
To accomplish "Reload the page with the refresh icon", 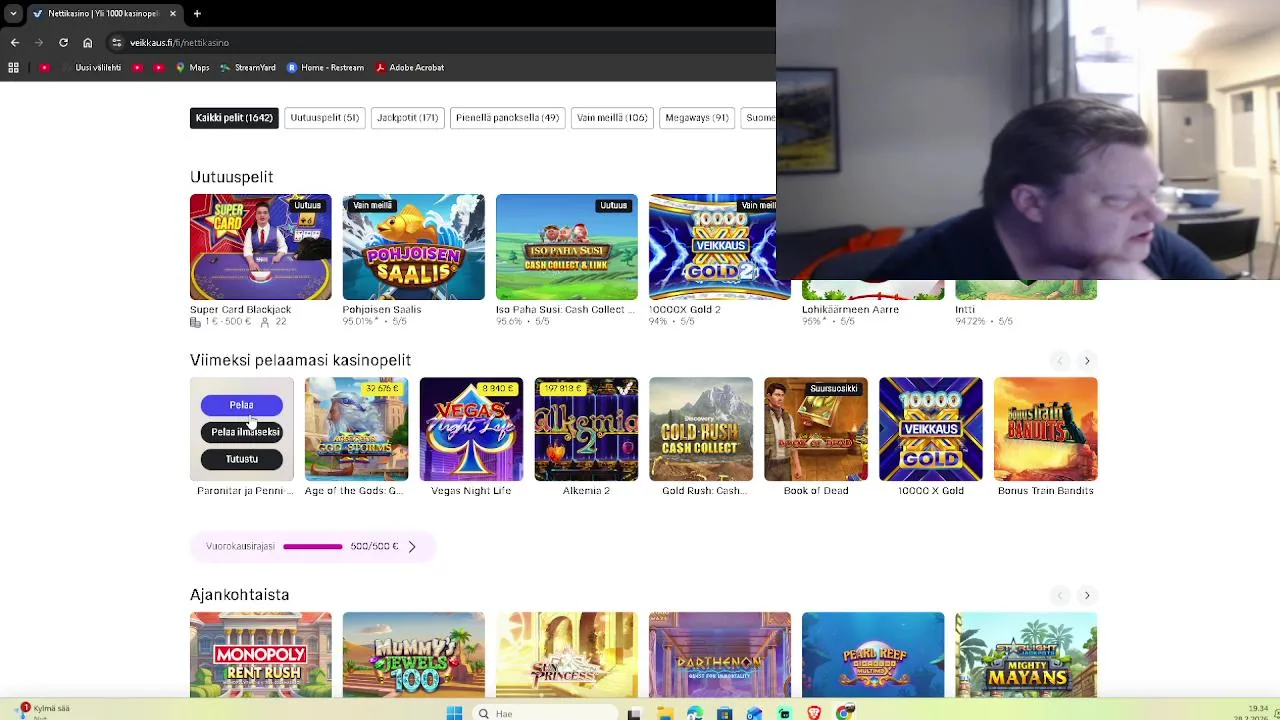I will tap(63, 42).
